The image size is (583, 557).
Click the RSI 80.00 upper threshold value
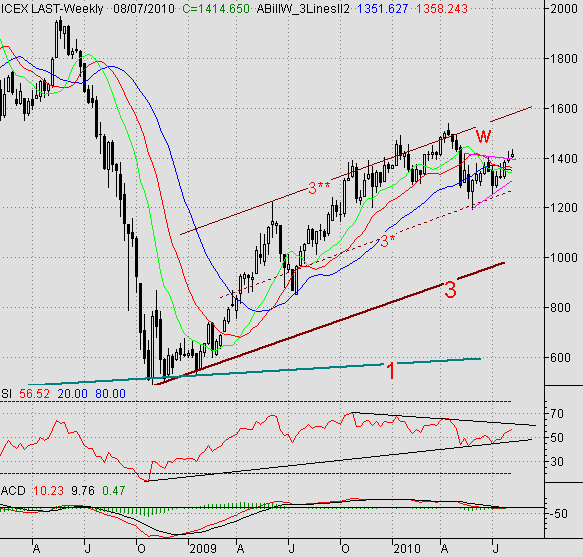tap(110, 394)
